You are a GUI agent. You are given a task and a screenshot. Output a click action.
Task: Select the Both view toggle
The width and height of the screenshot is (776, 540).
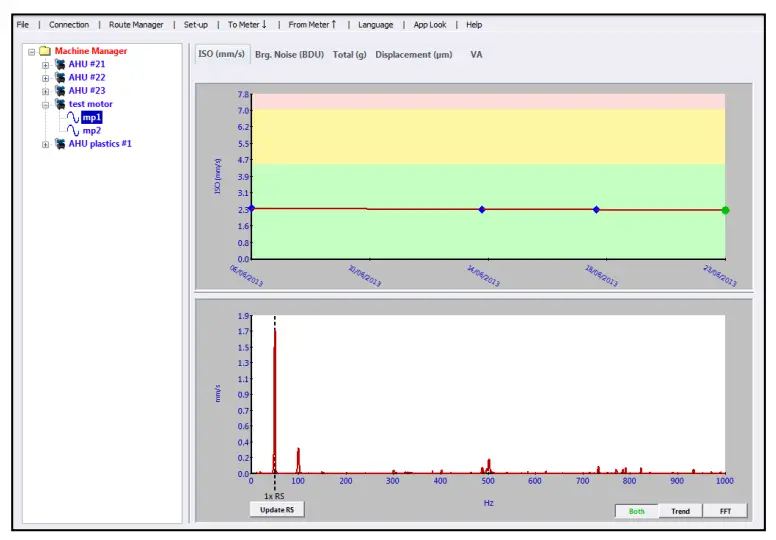pyautogui.click(x=636, y=511)
